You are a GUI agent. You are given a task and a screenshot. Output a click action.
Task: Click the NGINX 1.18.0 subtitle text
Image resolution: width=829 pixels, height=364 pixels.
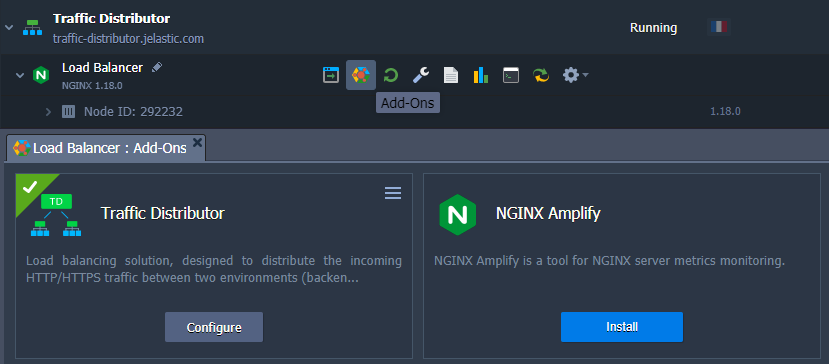click(x=93, y=85)
